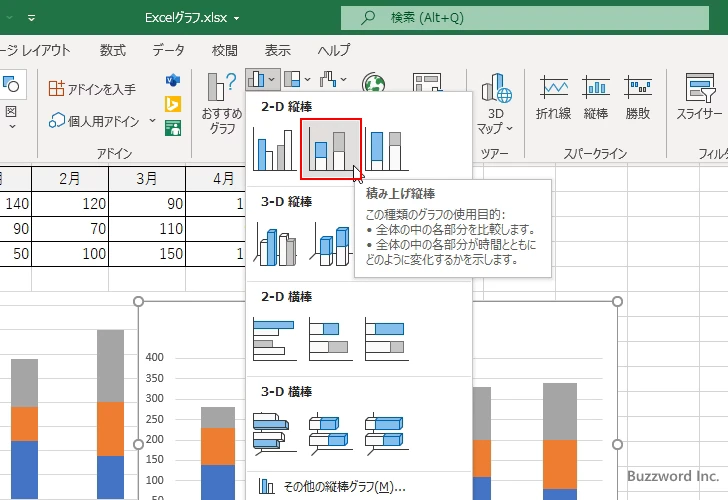Click the 4月 header cell
Screen dimensions: 728x500
point(216,179)
